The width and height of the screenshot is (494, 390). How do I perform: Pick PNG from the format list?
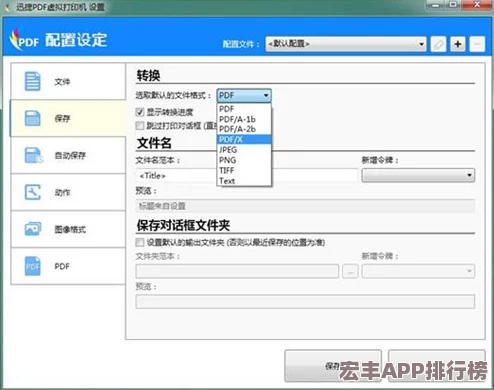pos(244,160)
